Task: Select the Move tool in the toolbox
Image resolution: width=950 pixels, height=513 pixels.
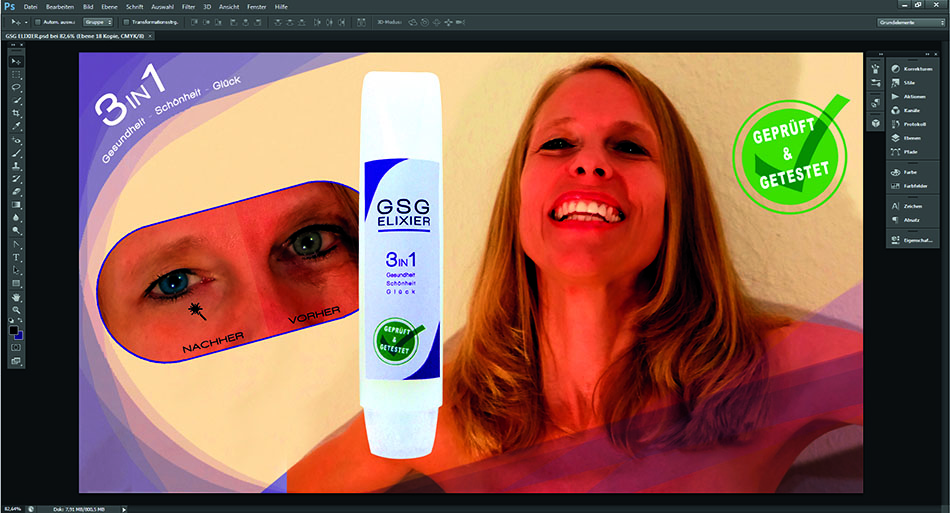Action: pyautogui.click(x=16, y=62)
